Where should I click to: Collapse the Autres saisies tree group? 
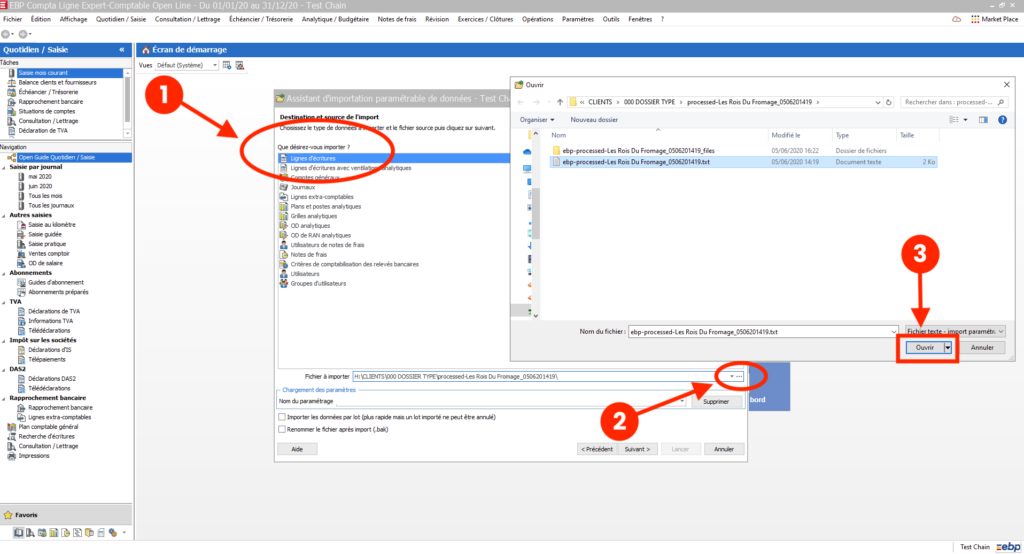(4, 216)
